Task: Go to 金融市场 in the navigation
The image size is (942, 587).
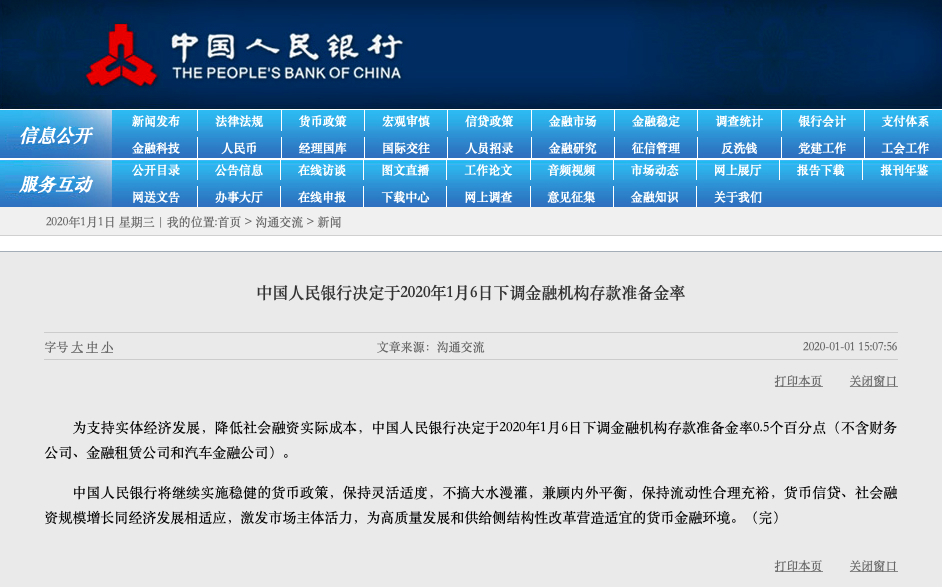Action: coord(572,122)
